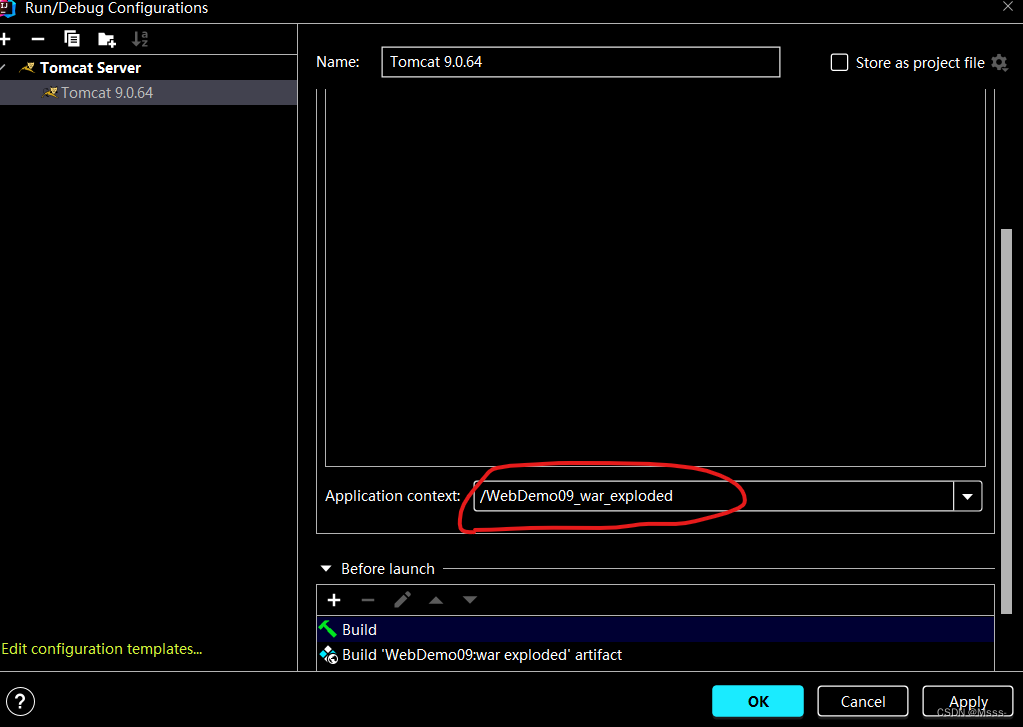This screenshot has height=727, width=1023.
Task: Copy the selected configuration
Action: pos(72,39)
